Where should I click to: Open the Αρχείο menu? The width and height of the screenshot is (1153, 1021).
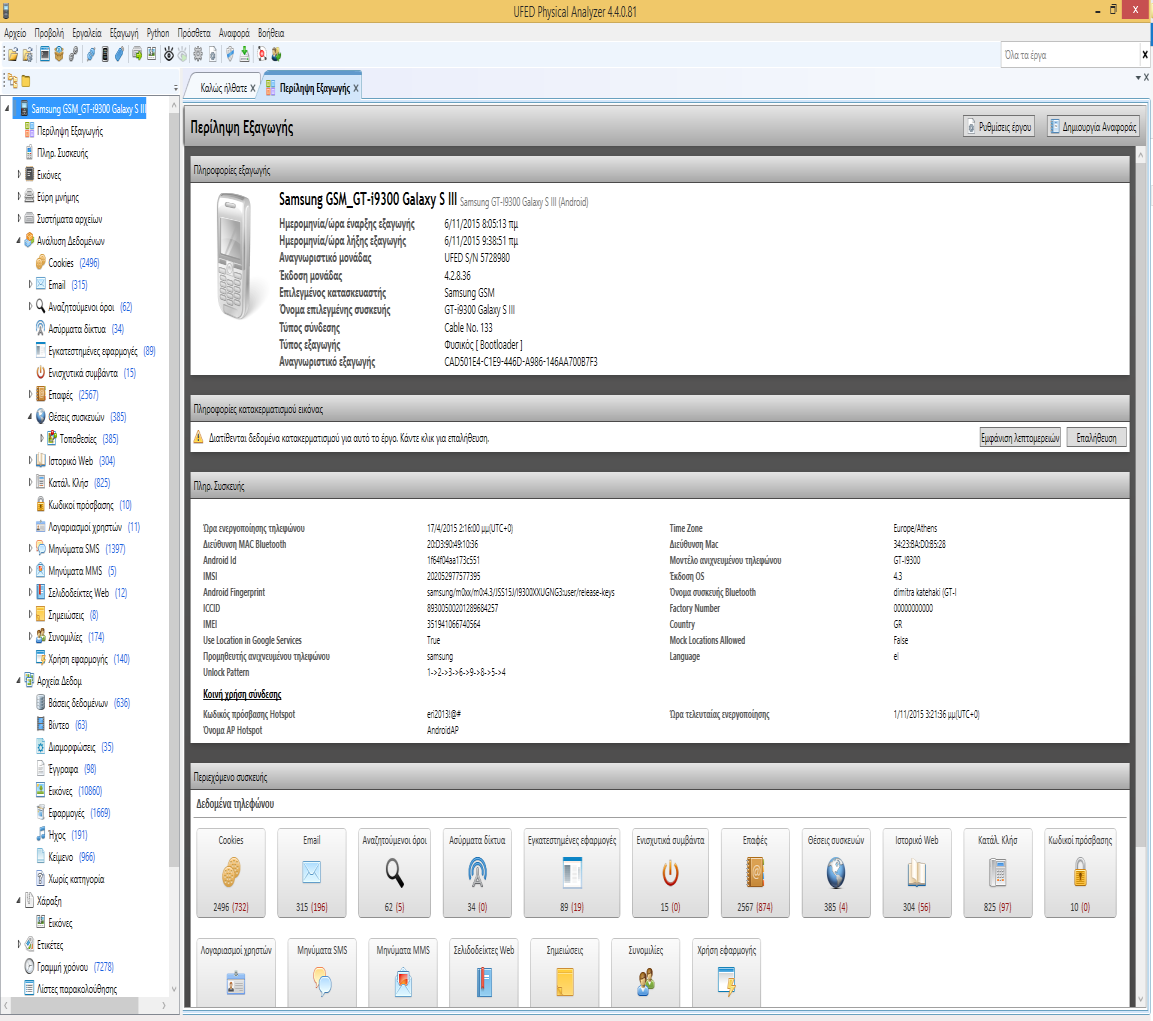click(x=15, y=33)
